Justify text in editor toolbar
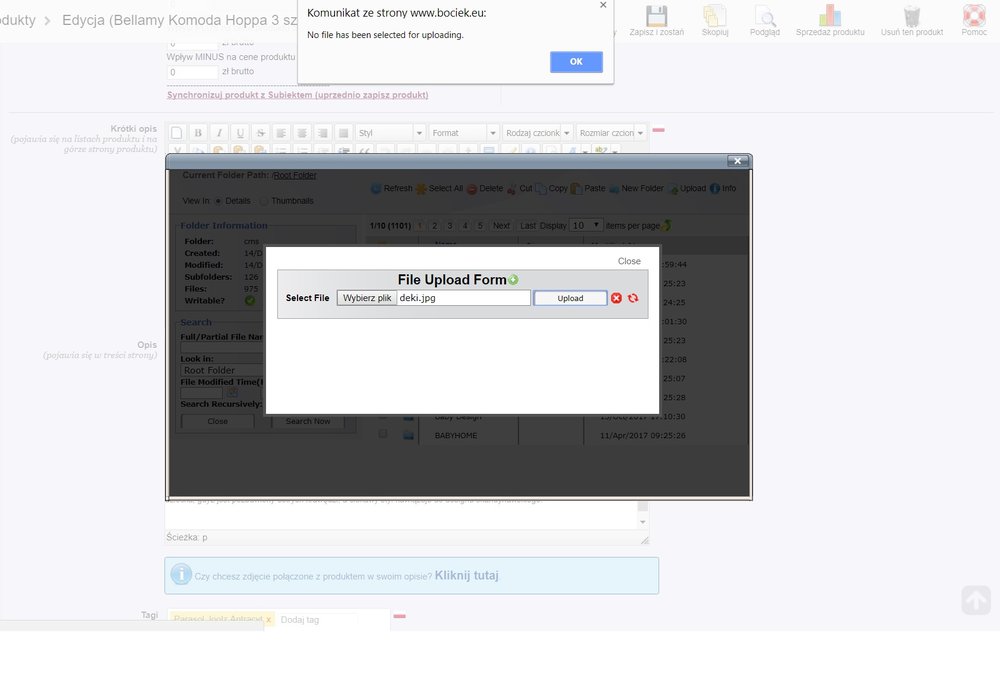 (343, 133)
